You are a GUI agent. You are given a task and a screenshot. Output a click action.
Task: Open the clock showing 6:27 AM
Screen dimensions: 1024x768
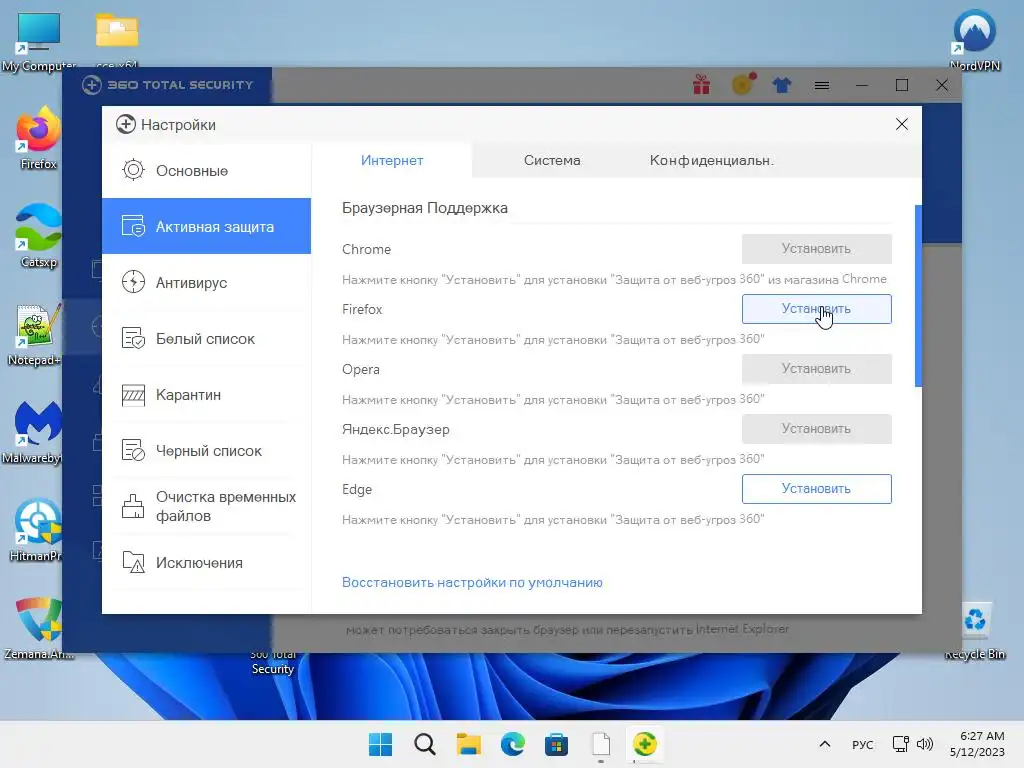[977, 744]
